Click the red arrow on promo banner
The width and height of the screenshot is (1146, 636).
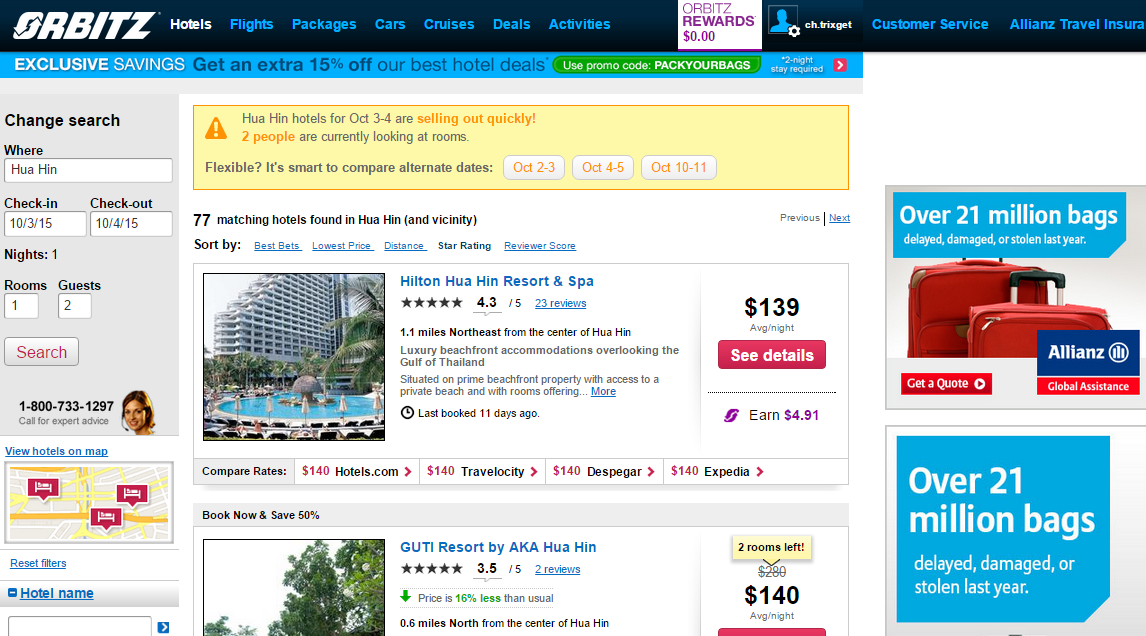pos(840,65)
